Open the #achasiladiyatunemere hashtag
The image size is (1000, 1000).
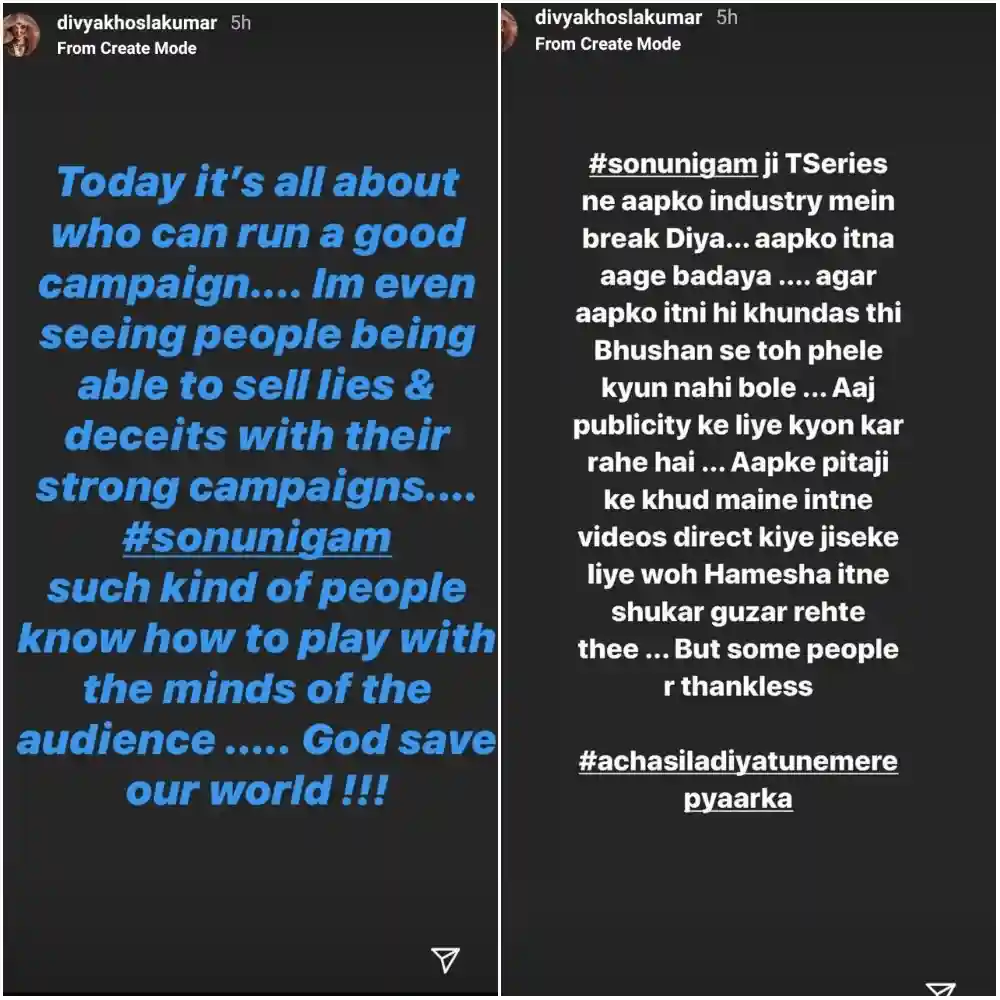click(738, 762)
